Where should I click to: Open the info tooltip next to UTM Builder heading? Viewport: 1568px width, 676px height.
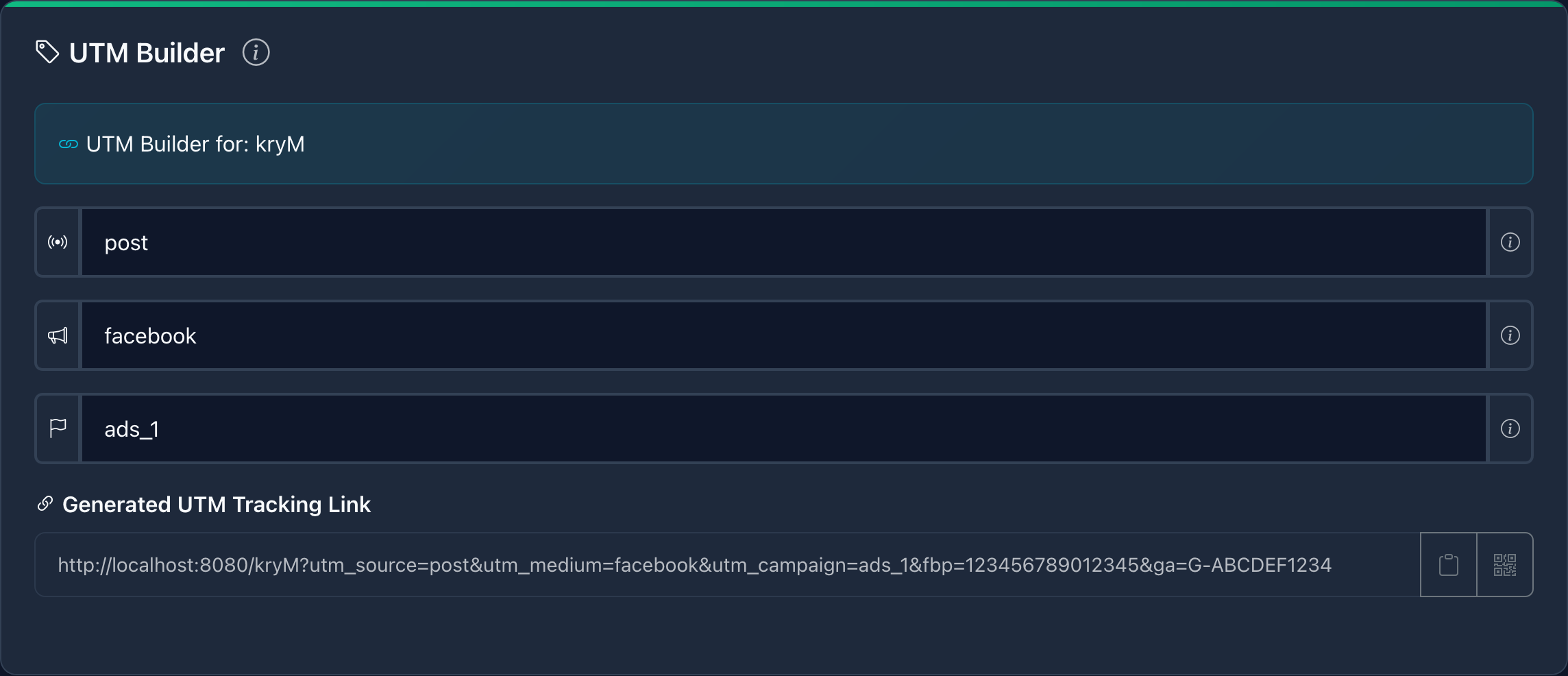[x=256, y=51]
